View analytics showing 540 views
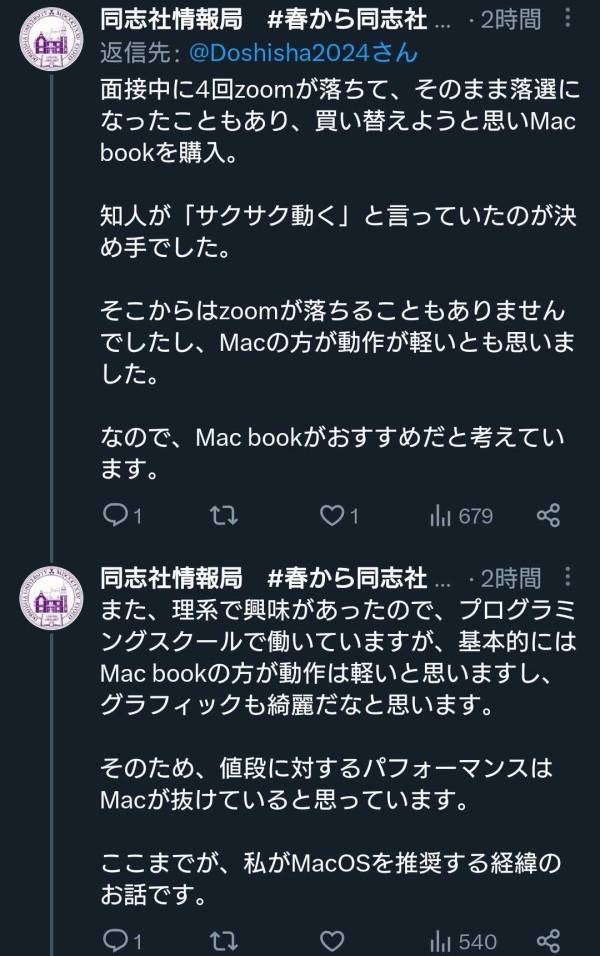The width and height of the screenshot is (600, 956). click(x=463, y=940)
